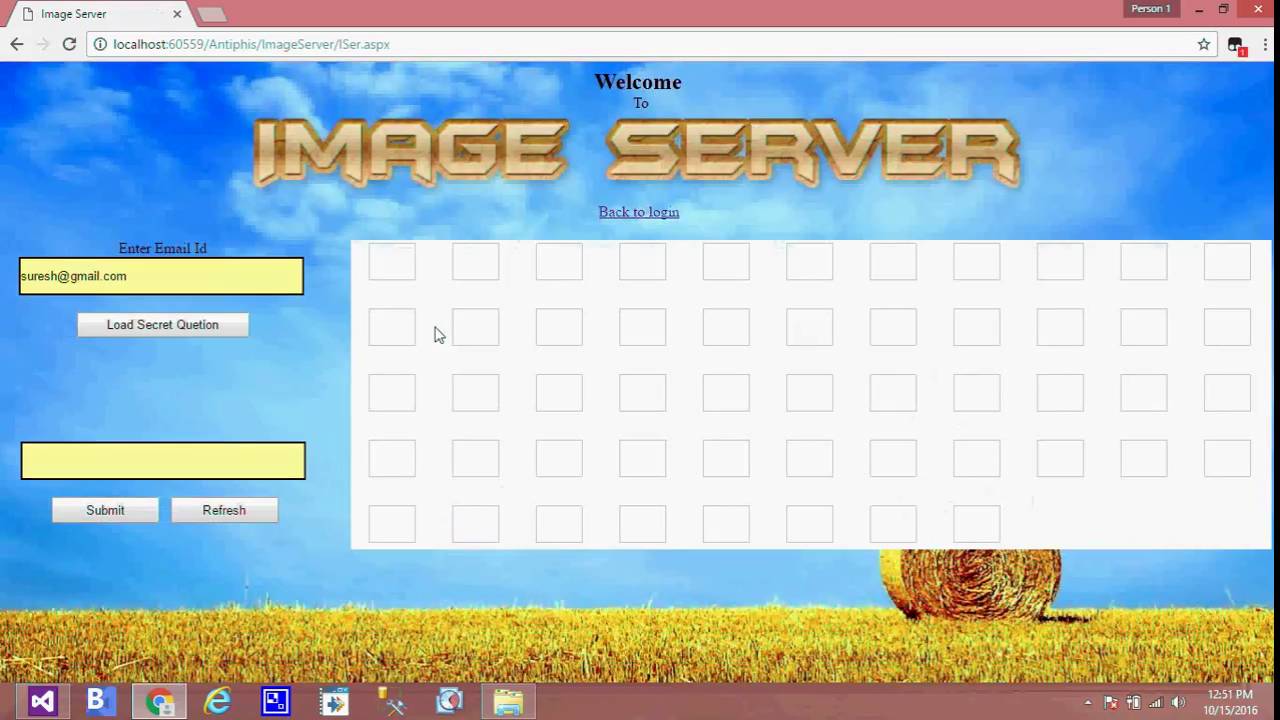
Task: Submit the form
Action: pos(105,510)
